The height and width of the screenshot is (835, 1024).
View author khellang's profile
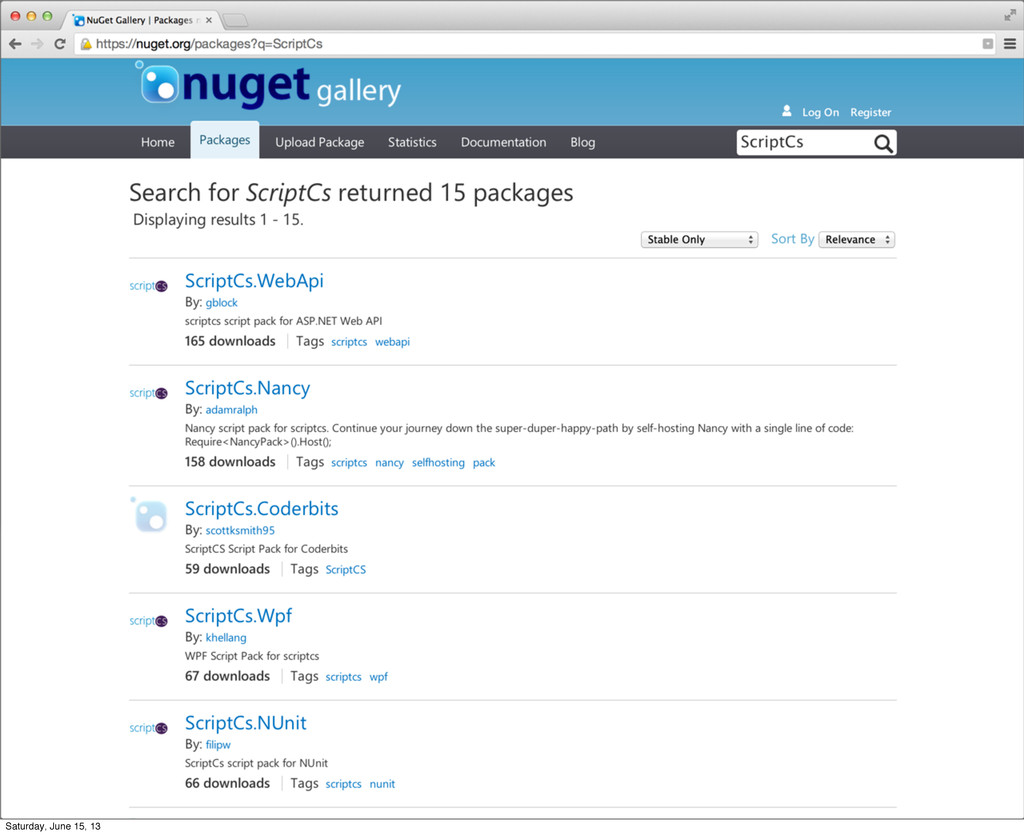[x=226, y=637]
